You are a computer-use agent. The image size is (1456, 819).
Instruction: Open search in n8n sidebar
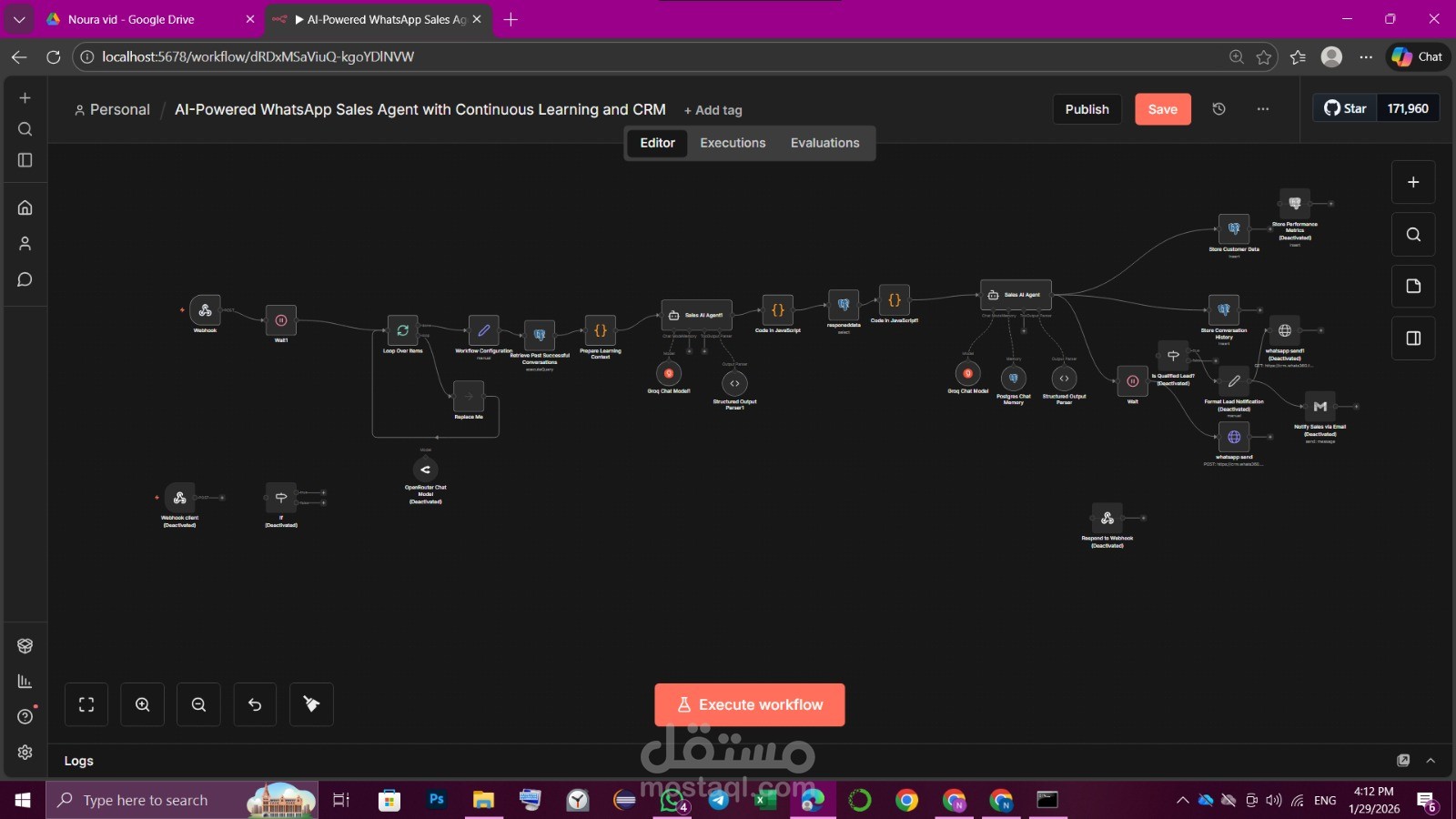click(25, 129)
